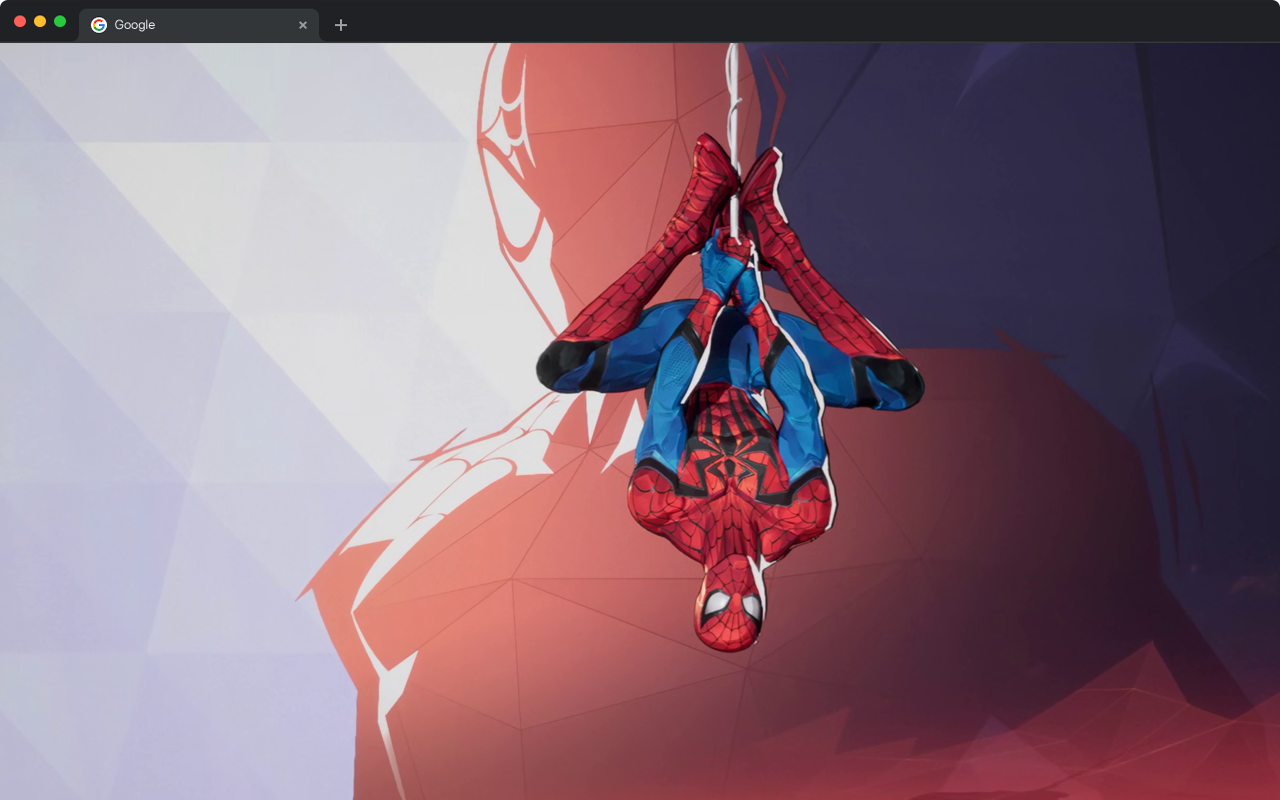Close the Google tab
1280x800 pixels.
303,25
